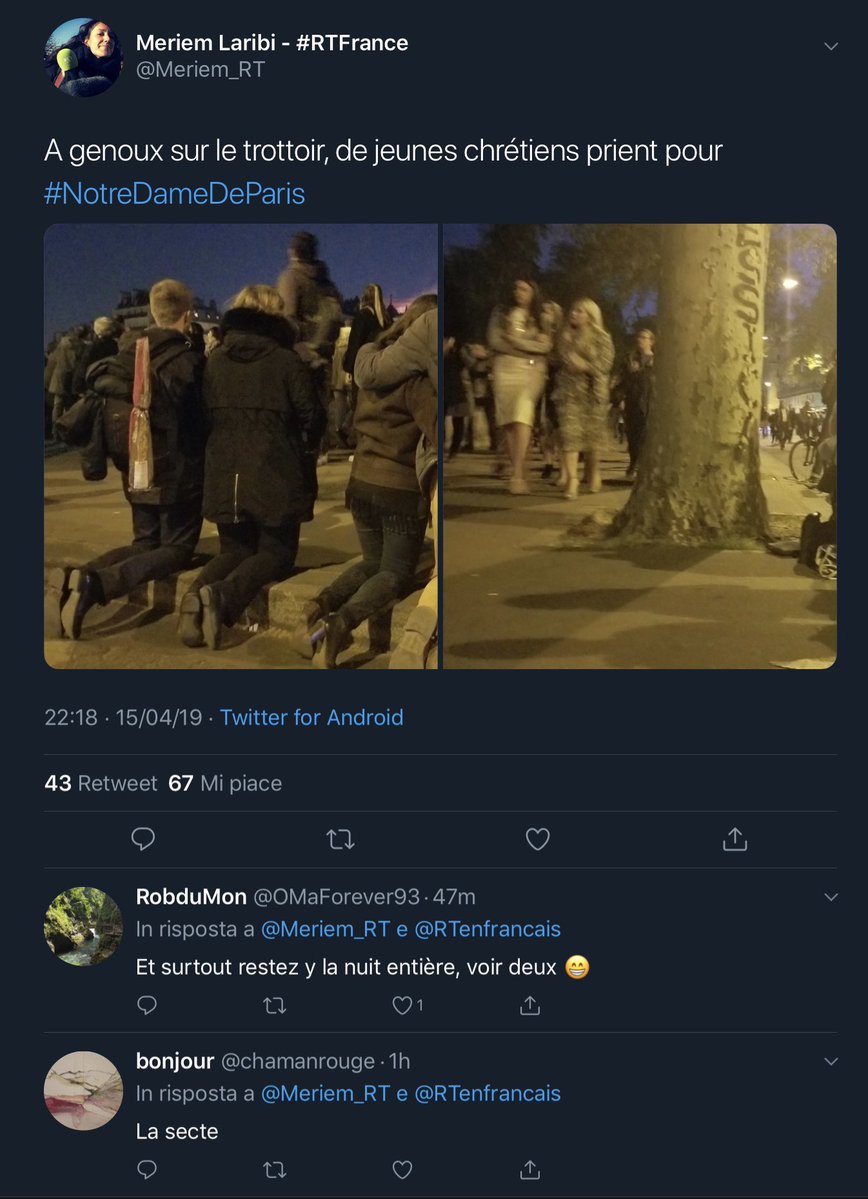Open the left photo of kneeling people
868x1199 pixels.
pos(240,446)
